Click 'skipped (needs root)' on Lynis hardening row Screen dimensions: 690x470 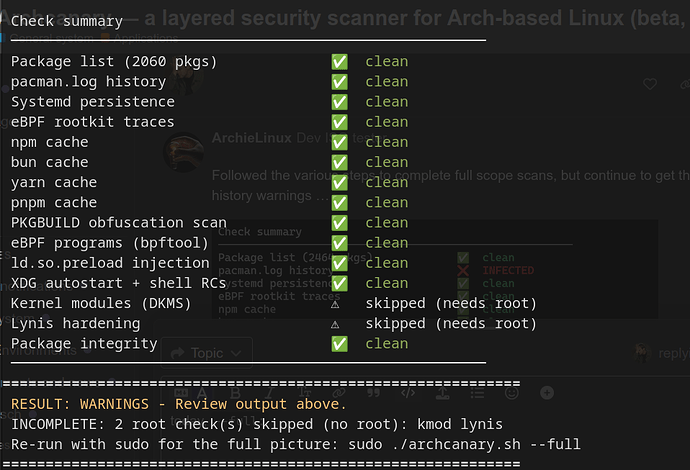point(451,323)
